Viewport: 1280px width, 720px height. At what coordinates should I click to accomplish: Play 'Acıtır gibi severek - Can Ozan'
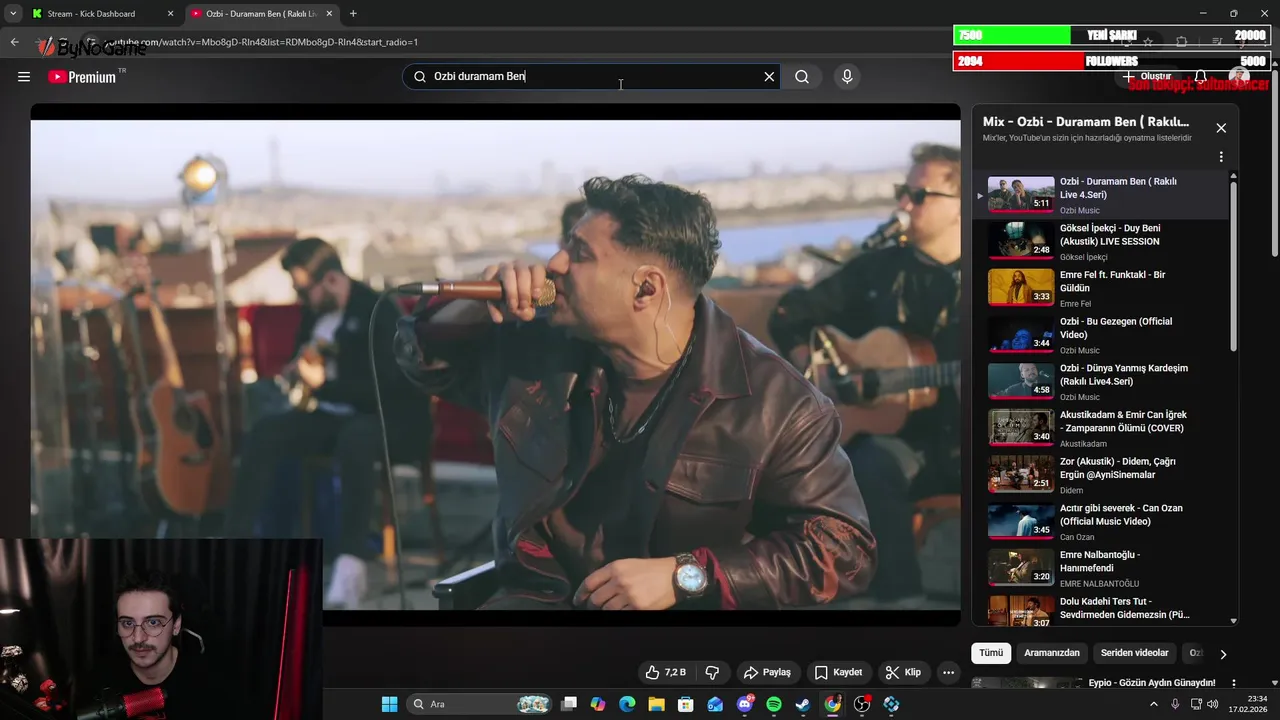tap(1100, 521)
